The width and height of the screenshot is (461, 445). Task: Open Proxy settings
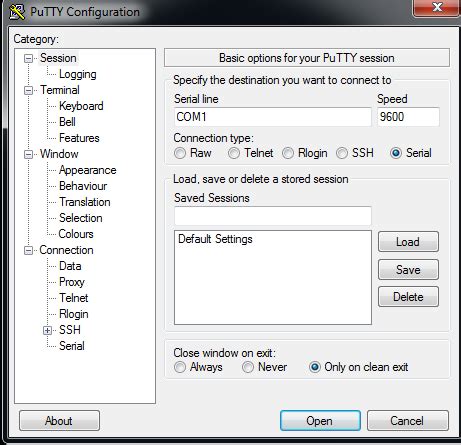click(72, 282)
